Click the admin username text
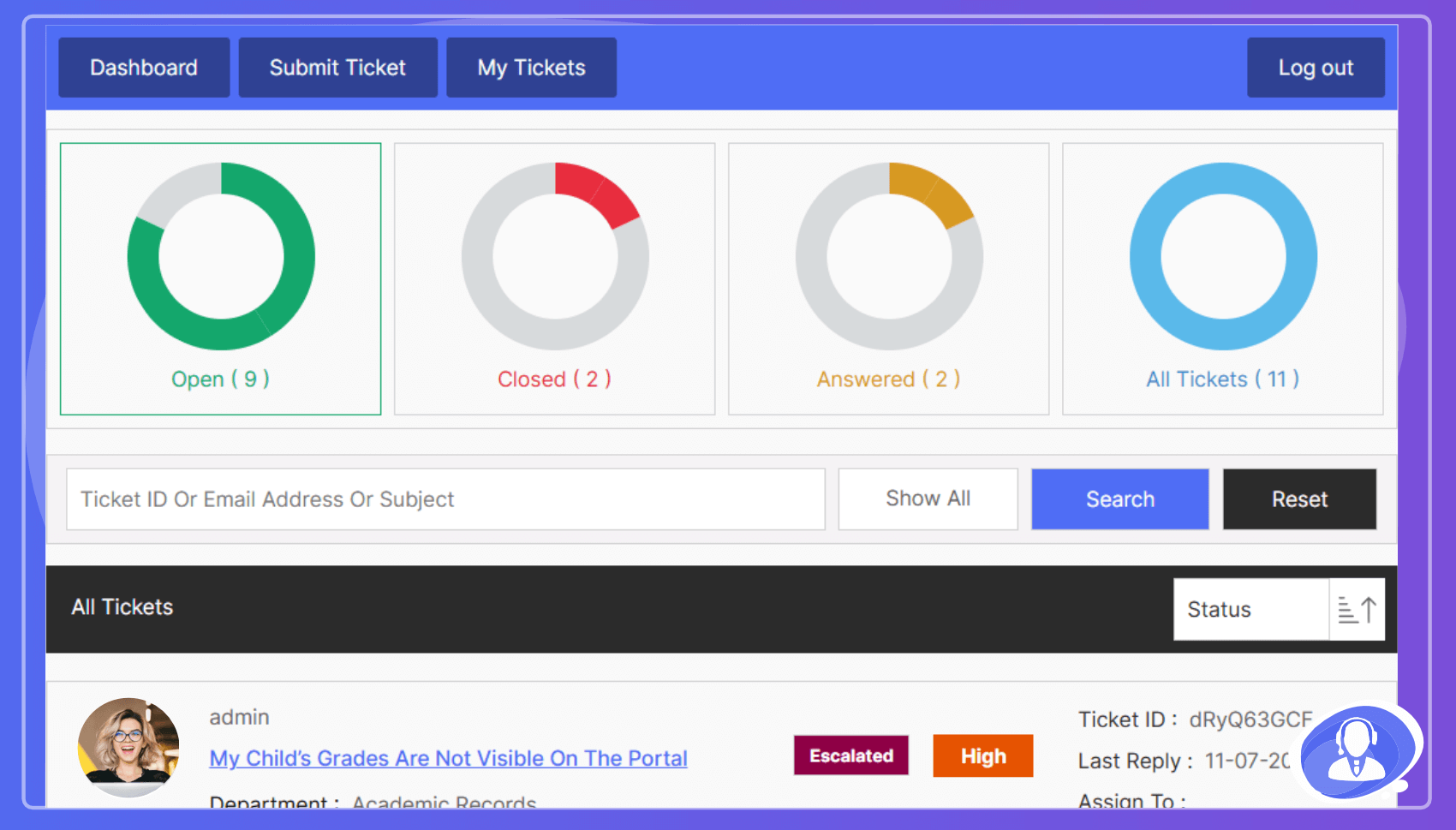 [240, 718]
